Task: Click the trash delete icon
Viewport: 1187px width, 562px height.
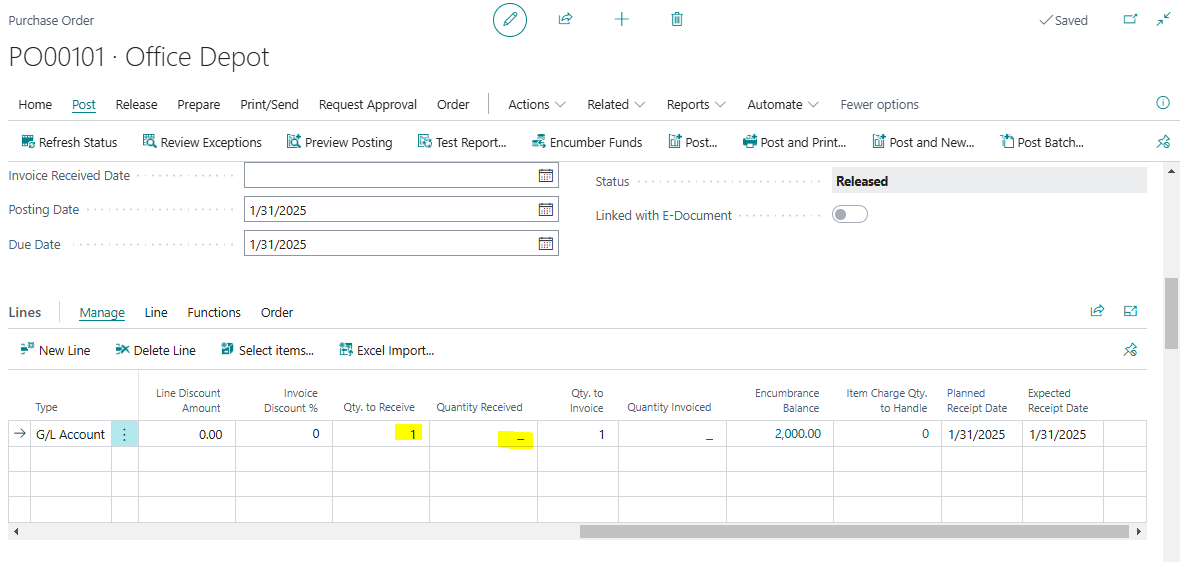Action: tap(678, 20)
